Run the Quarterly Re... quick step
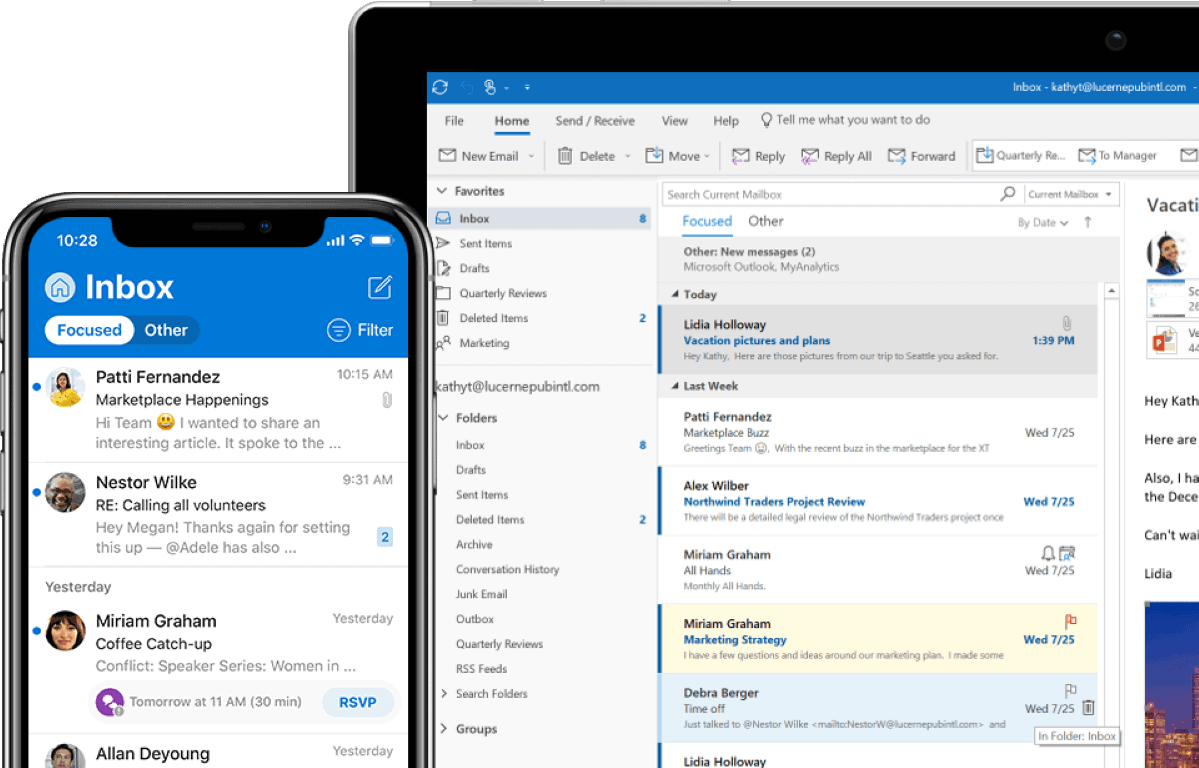 [1021, 155]
